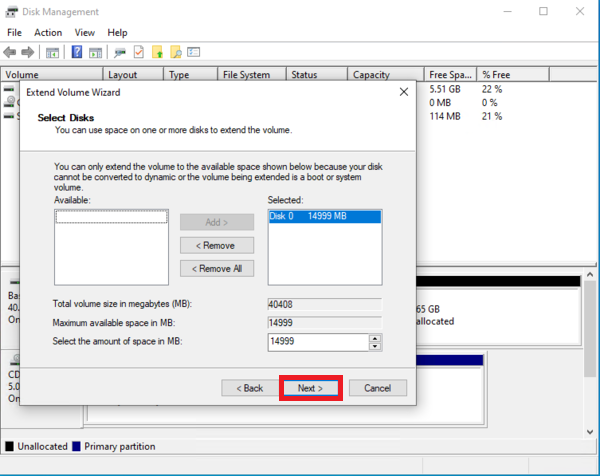Click the folder with magnifier icon

click(176, 52)
